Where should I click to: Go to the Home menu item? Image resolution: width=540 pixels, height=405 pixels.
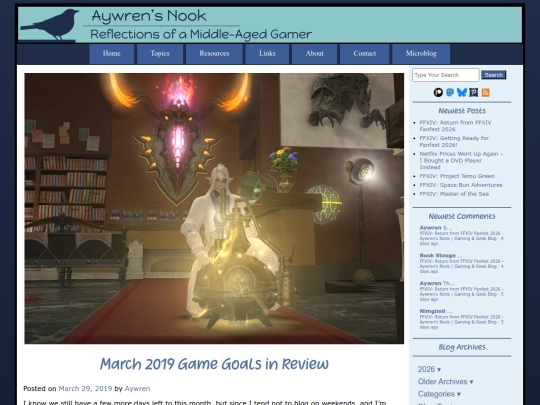click(x=112, y=54)
